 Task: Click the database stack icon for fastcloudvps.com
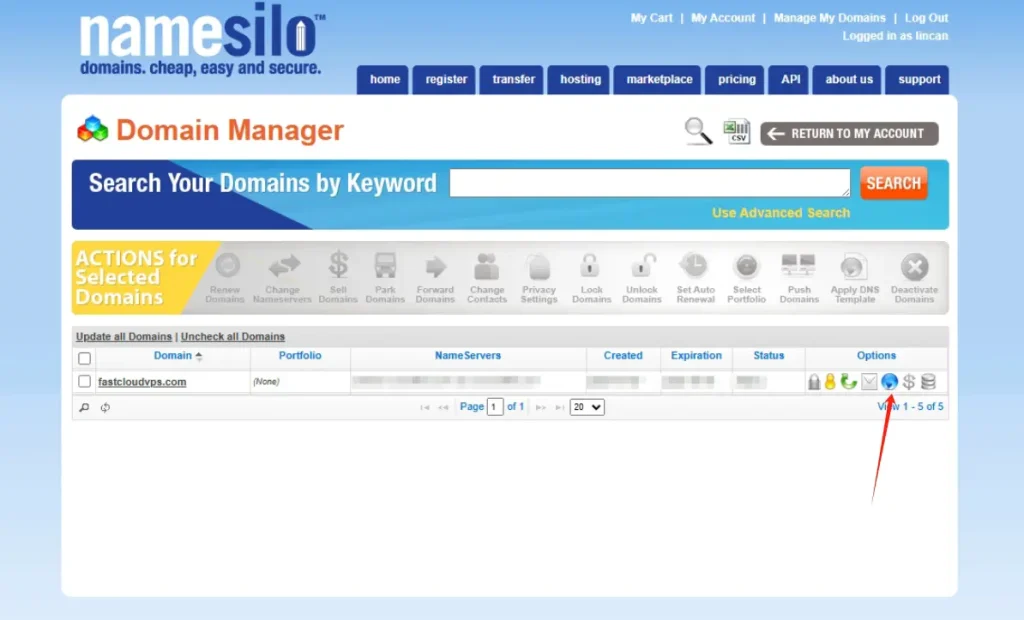(928, 382)
